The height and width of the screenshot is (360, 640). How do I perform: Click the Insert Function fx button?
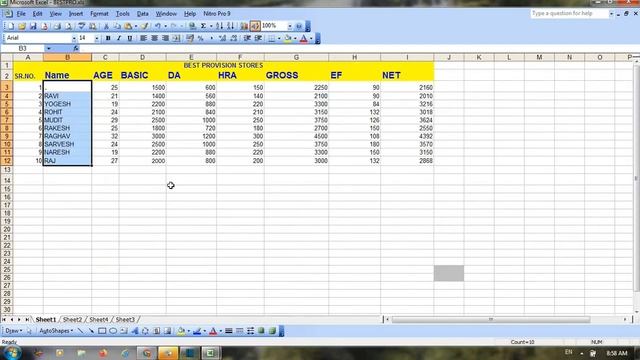(x=76, y=49)
